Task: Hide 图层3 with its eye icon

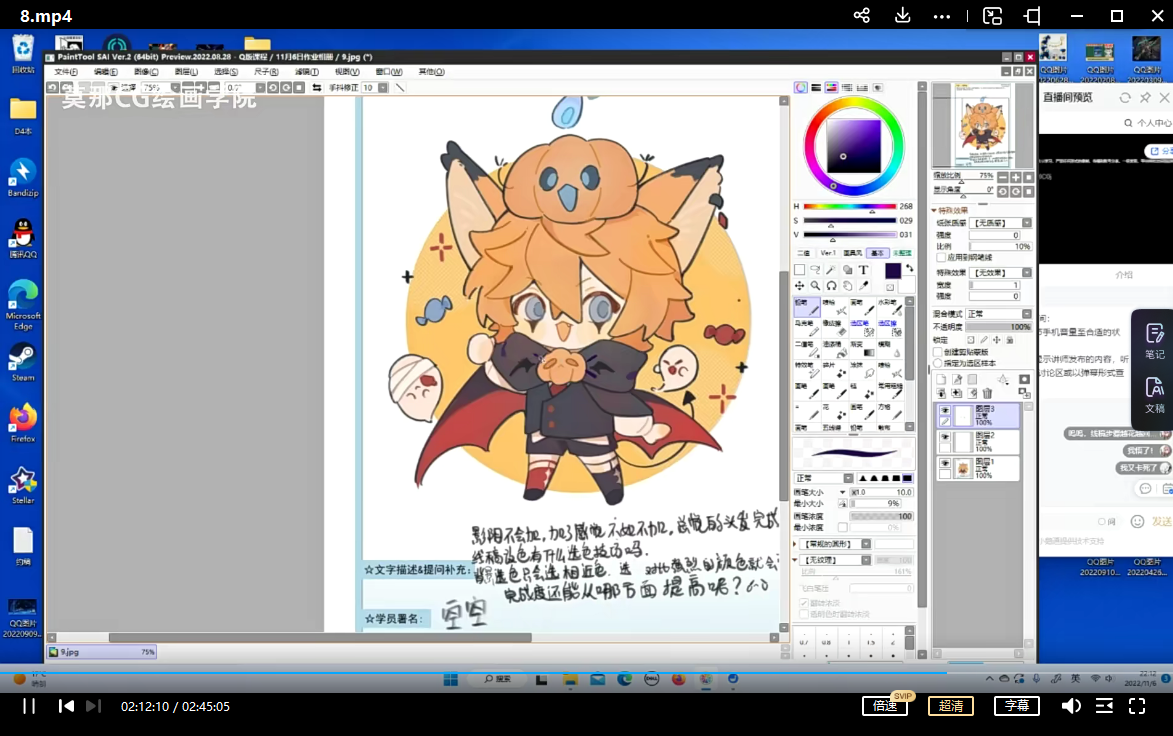Action: point(945,411)
